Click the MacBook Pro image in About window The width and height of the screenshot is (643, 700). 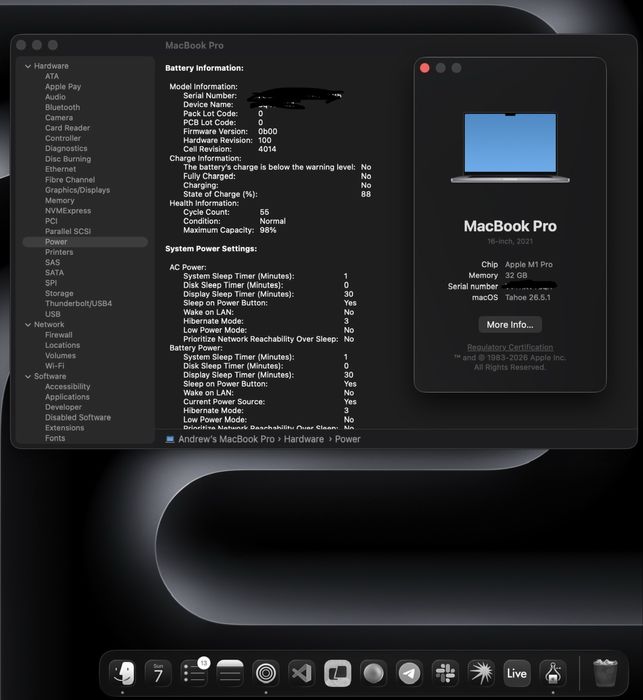pos(510,147)
